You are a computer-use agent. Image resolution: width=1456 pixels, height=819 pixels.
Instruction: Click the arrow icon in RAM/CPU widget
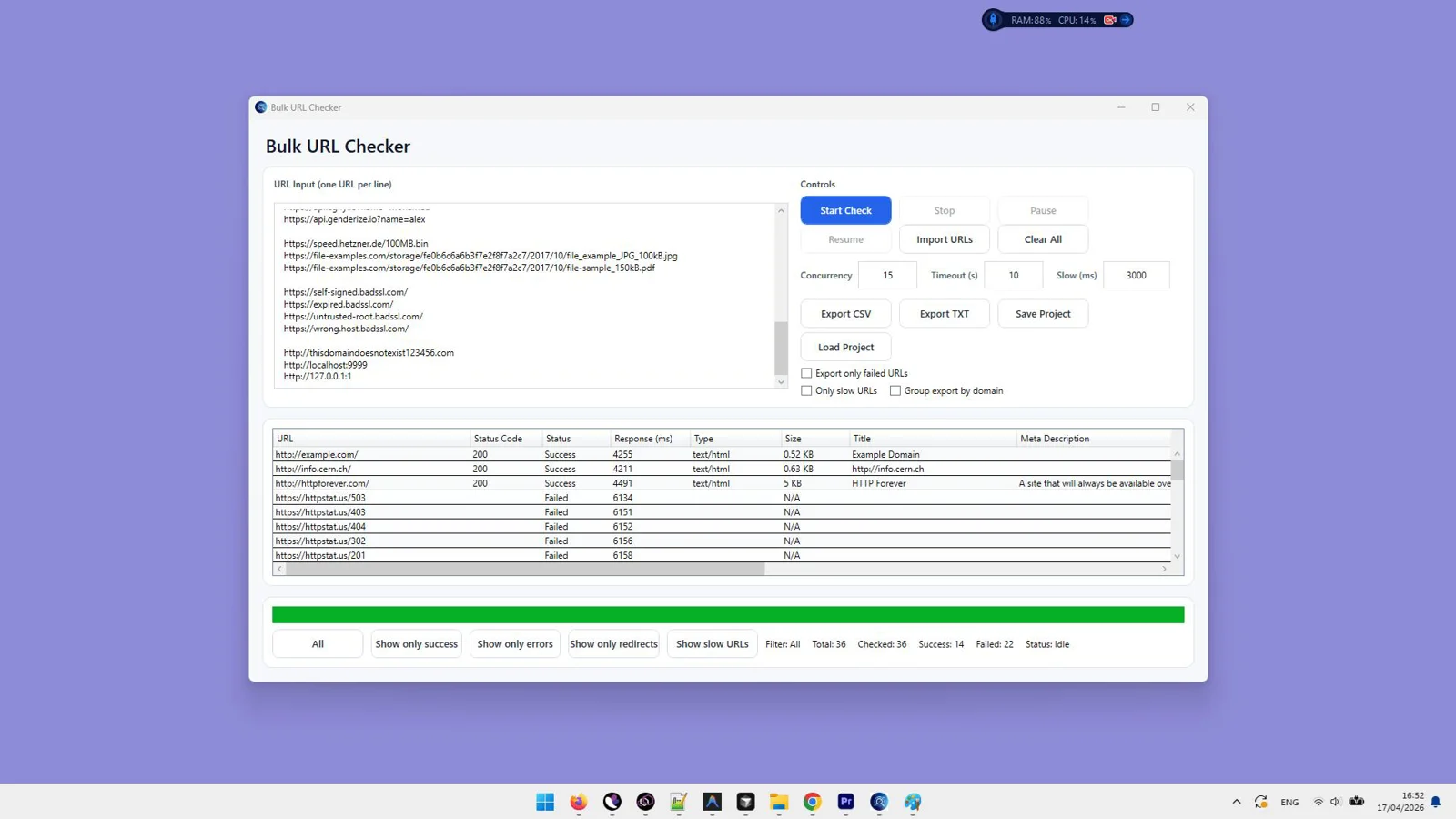pyautogui.click(x=1126, y=20)
